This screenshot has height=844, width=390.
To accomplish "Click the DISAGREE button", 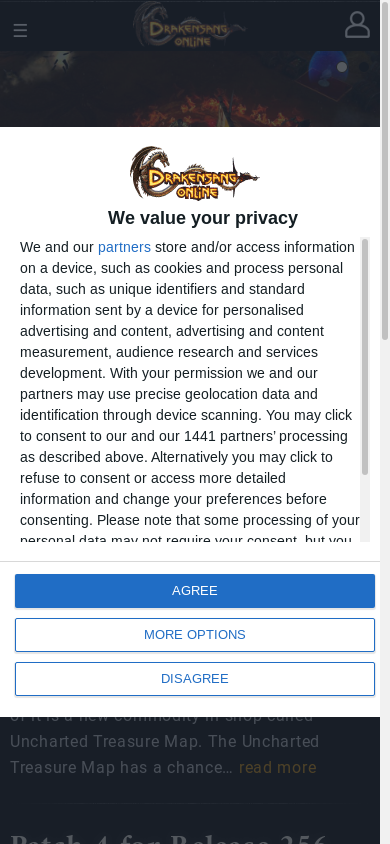I will tap(195, 679).
